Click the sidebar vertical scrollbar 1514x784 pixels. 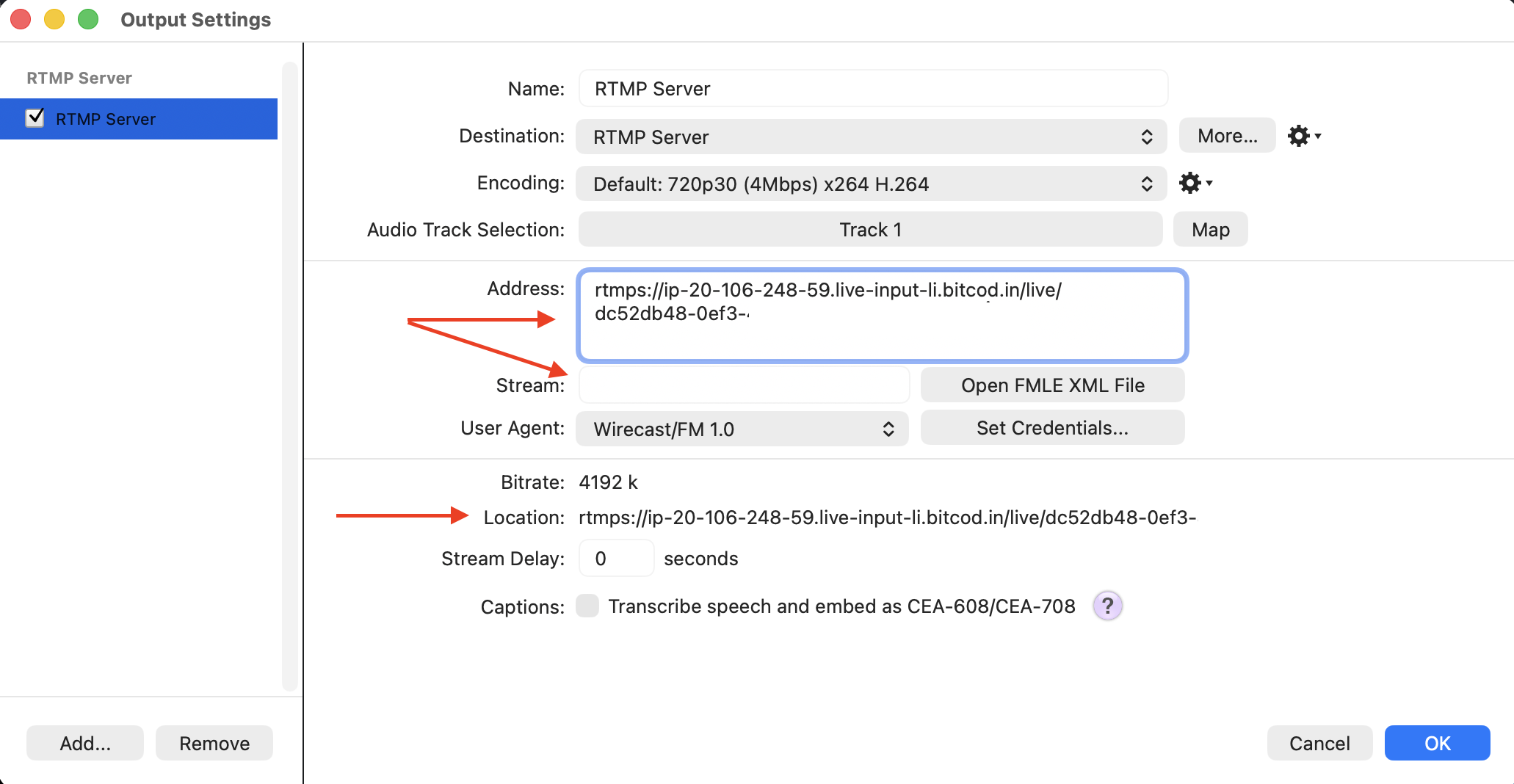point(289,377)
